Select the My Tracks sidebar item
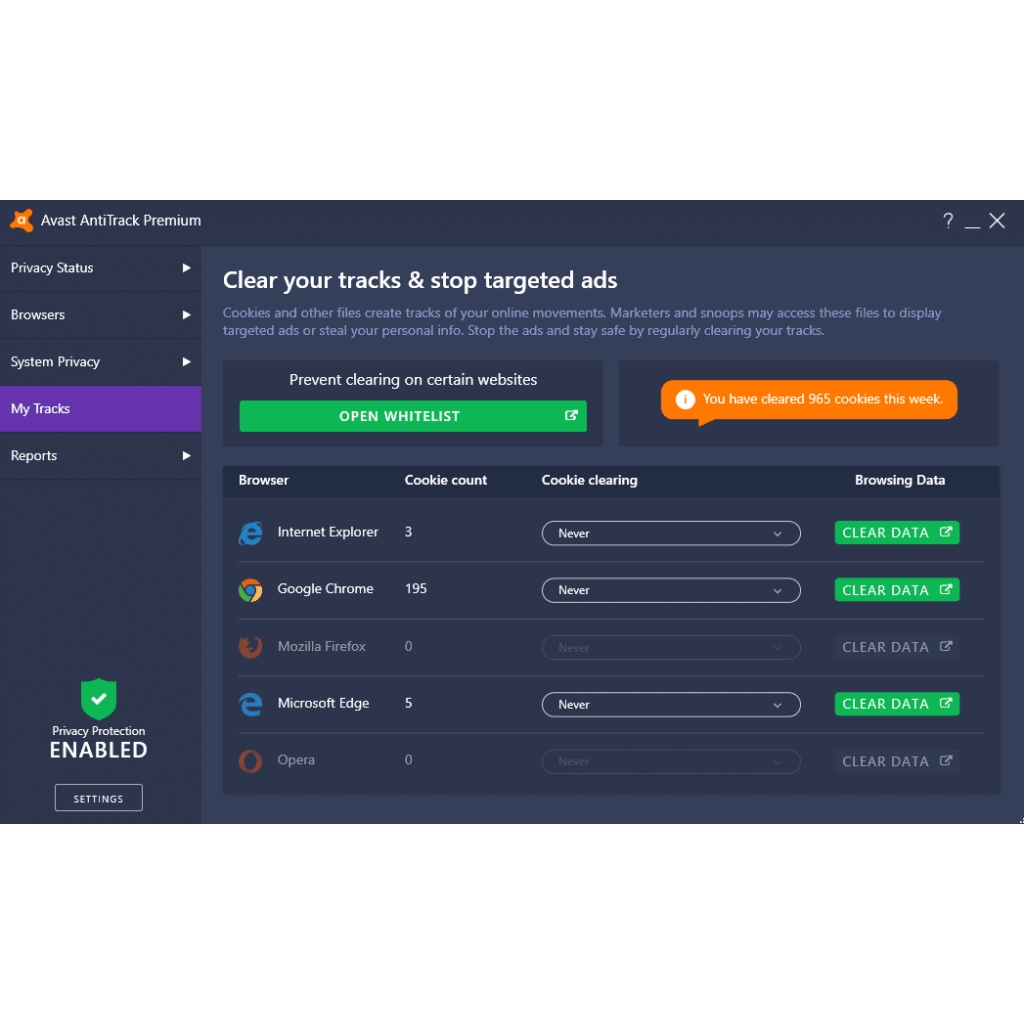The width and height of the screenshot is (1024, 1024). click(x=100, y=409)
